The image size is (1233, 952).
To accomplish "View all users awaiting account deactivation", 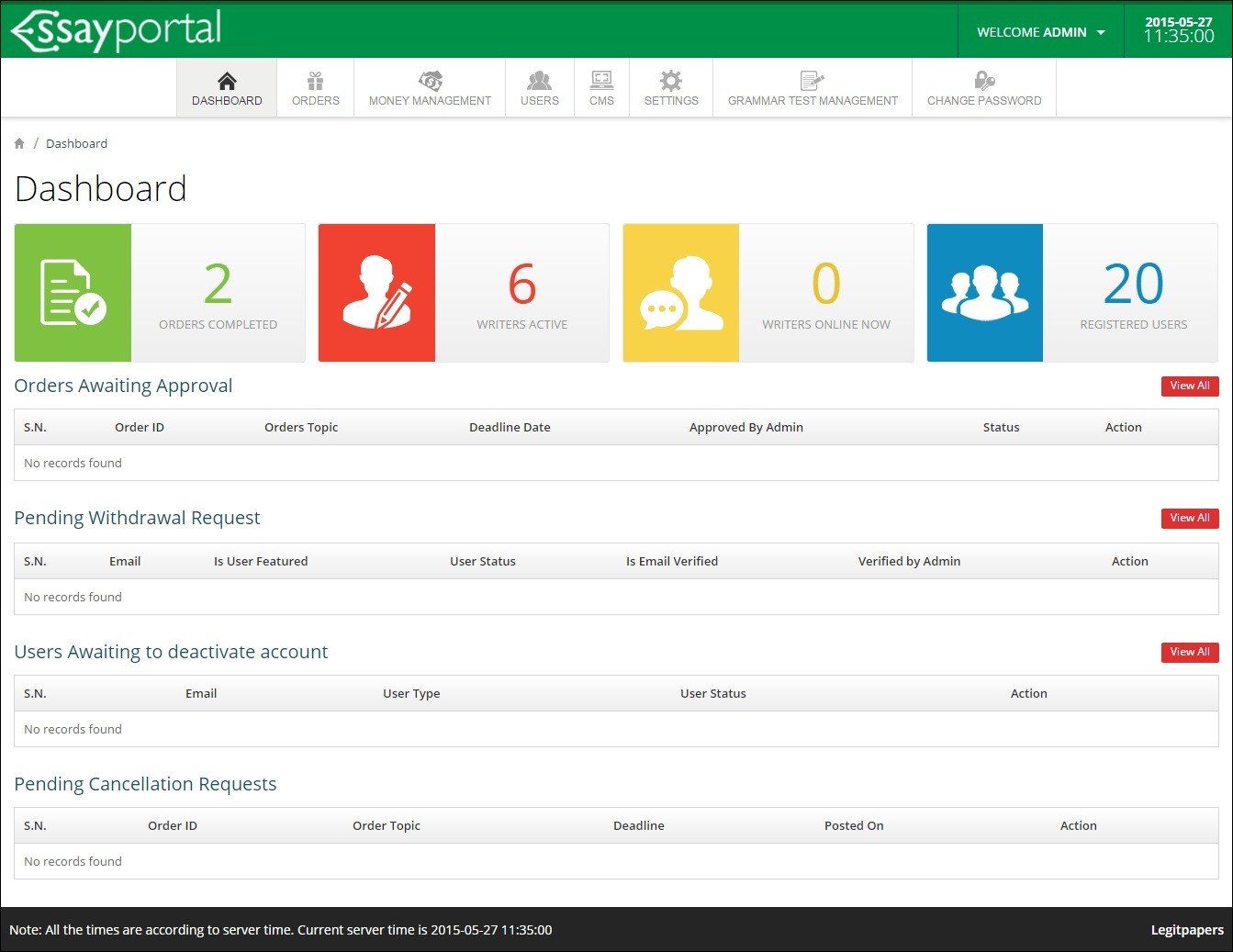I will (1189, 653).
